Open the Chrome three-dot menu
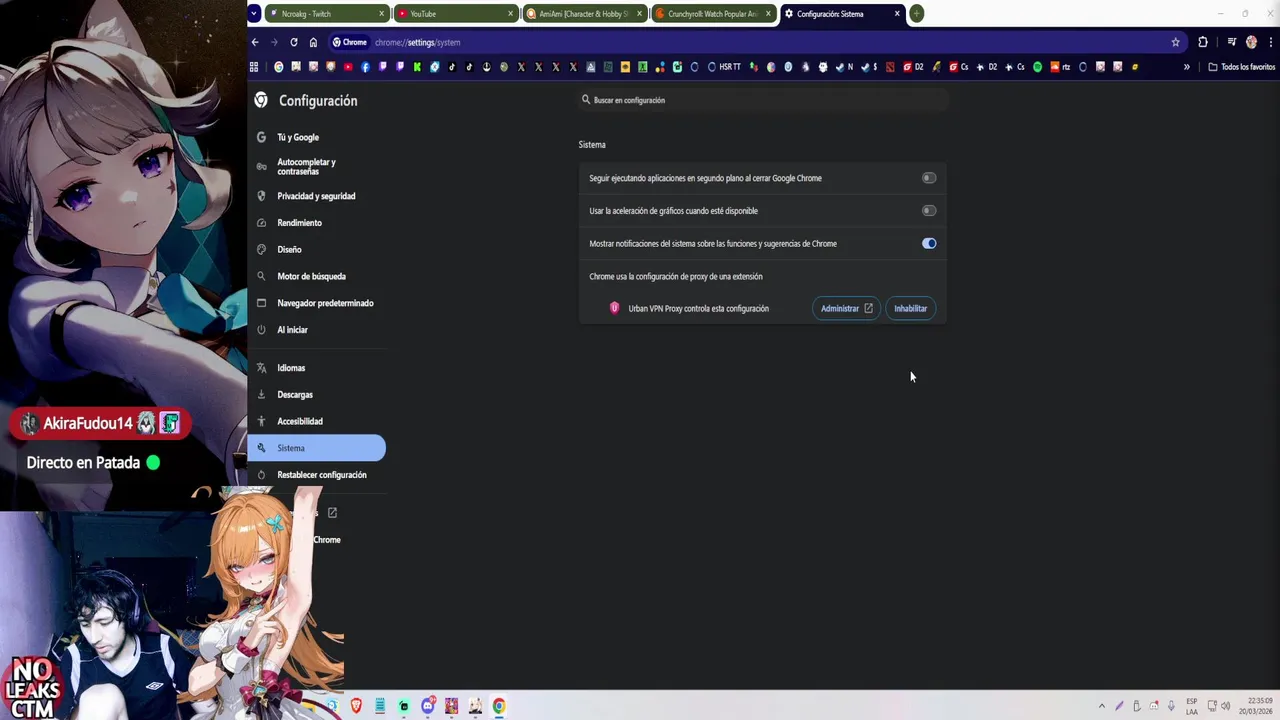The width and height of the screenshot is (1280, 720). (x=1270, y=42)
